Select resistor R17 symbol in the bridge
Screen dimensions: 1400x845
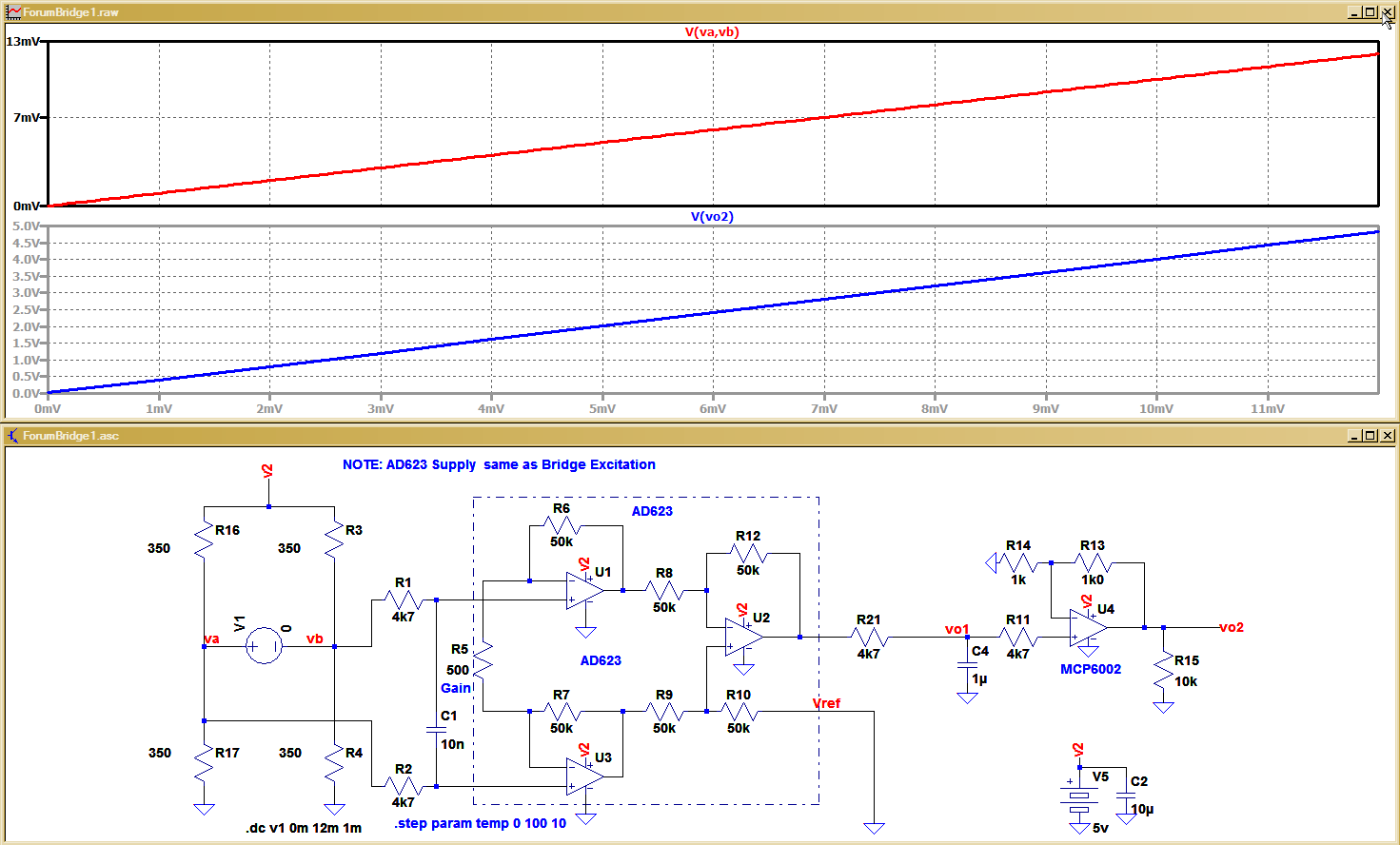click(x=204, y=764)
